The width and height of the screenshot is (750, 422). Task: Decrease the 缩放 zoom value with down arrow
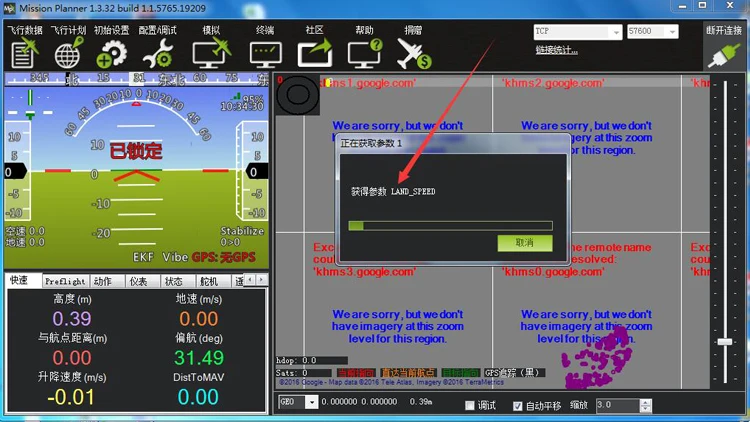pyautogui.click(x=645, y=409)
